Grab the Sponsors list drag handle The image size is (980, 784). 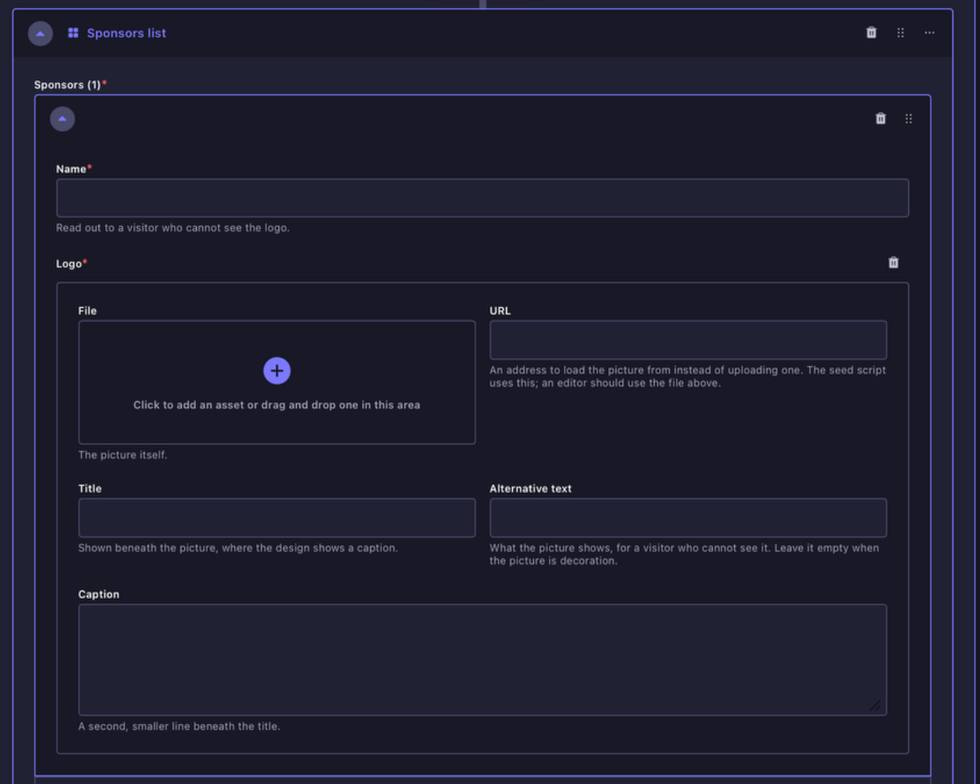(x=901, y=33)
